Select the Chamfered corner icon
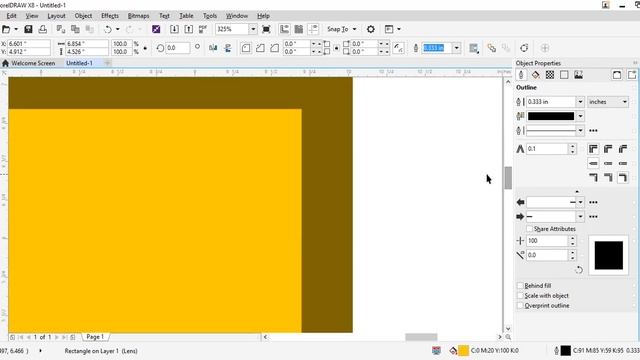Image resolution: width=640 pixels, height=360 pixels. coord(274,48)
